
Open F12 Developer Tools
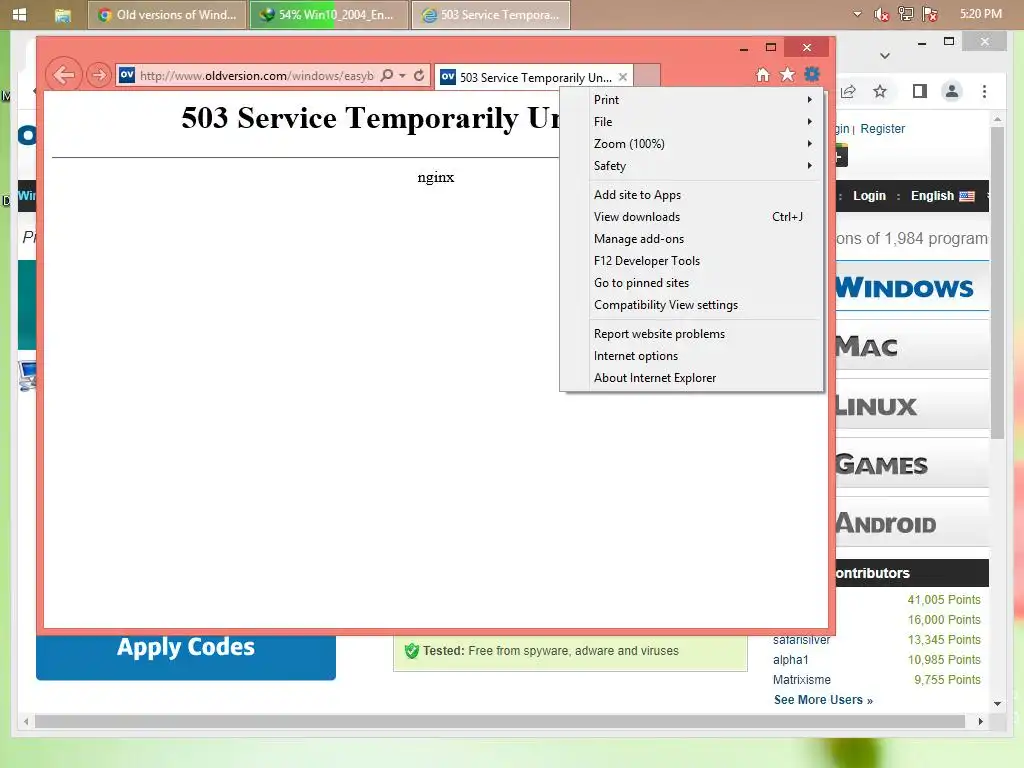click(x=692, y=261)
